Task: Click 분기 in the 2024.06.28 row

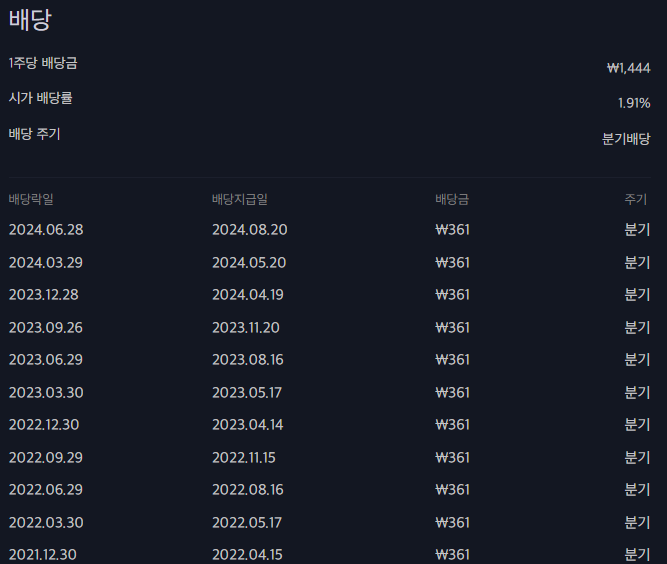Action: coord(637,230)
